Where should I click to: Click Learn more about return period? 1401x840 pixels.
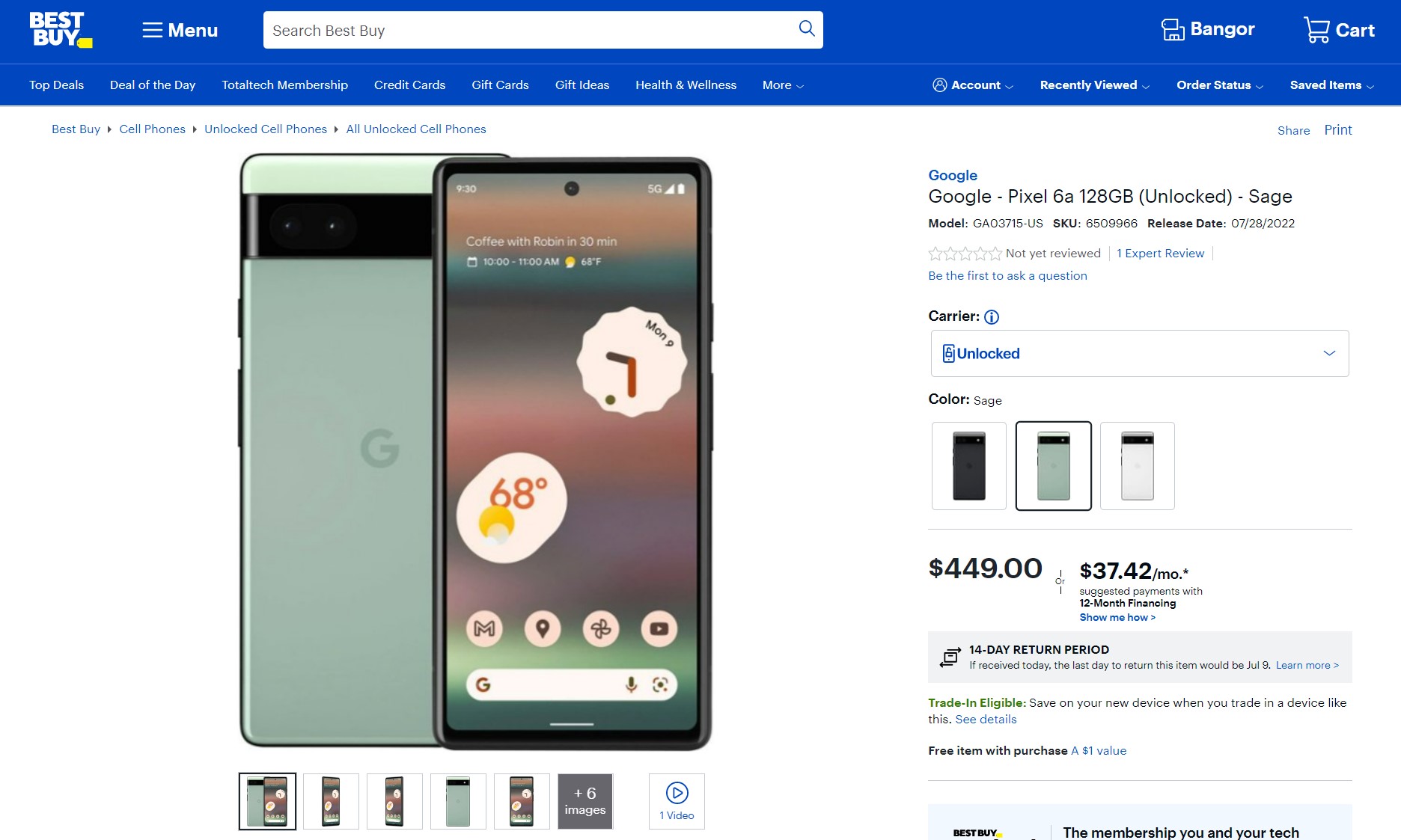click(1307, 666)
